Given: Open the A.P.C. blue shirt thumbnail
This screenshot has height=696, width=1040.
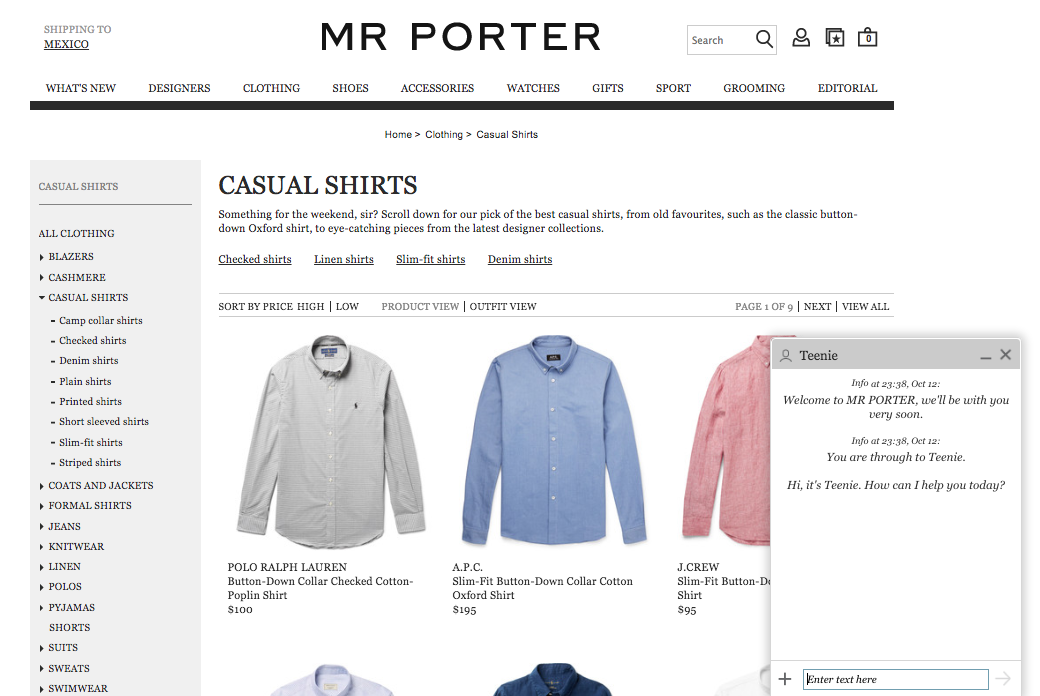Looking at the screenshot, I should click(554, 441).
